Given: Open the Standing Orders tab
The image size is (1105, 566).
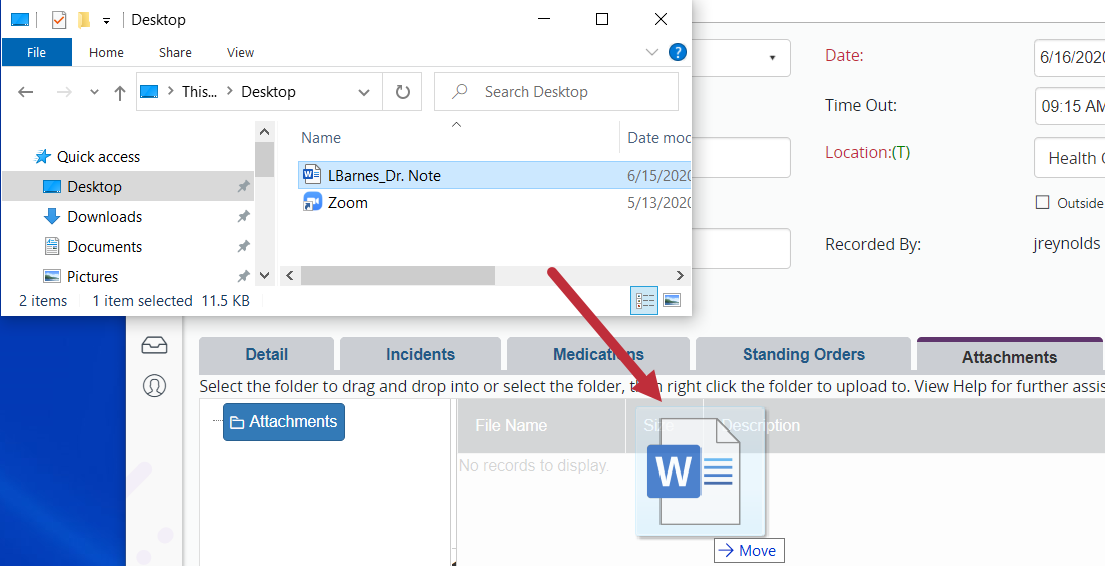Looking at the screenshot, I should (803, 355).
